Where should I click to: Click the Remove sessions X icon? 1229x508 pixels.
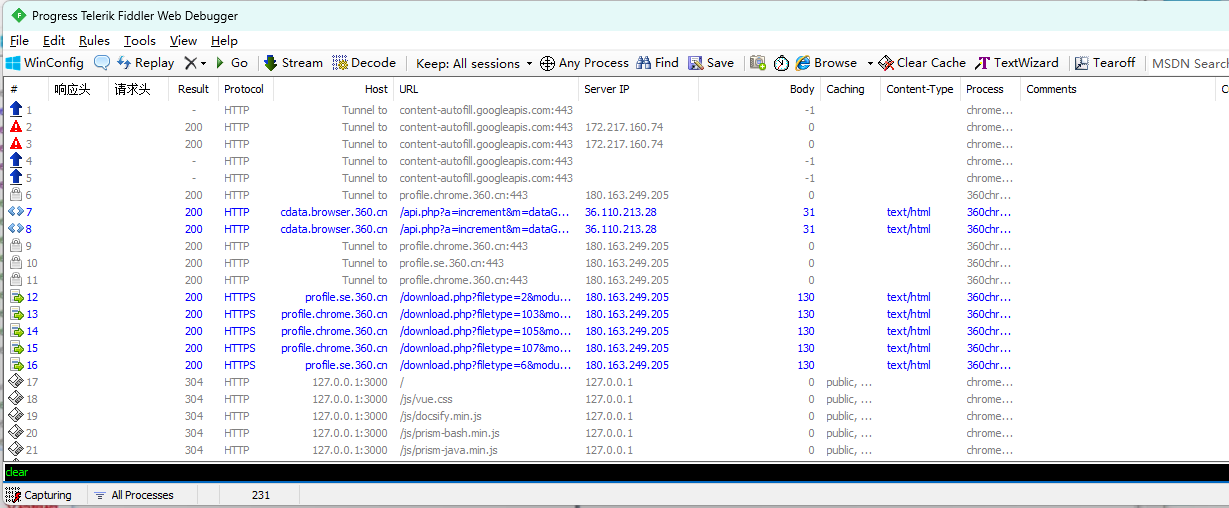190,62
